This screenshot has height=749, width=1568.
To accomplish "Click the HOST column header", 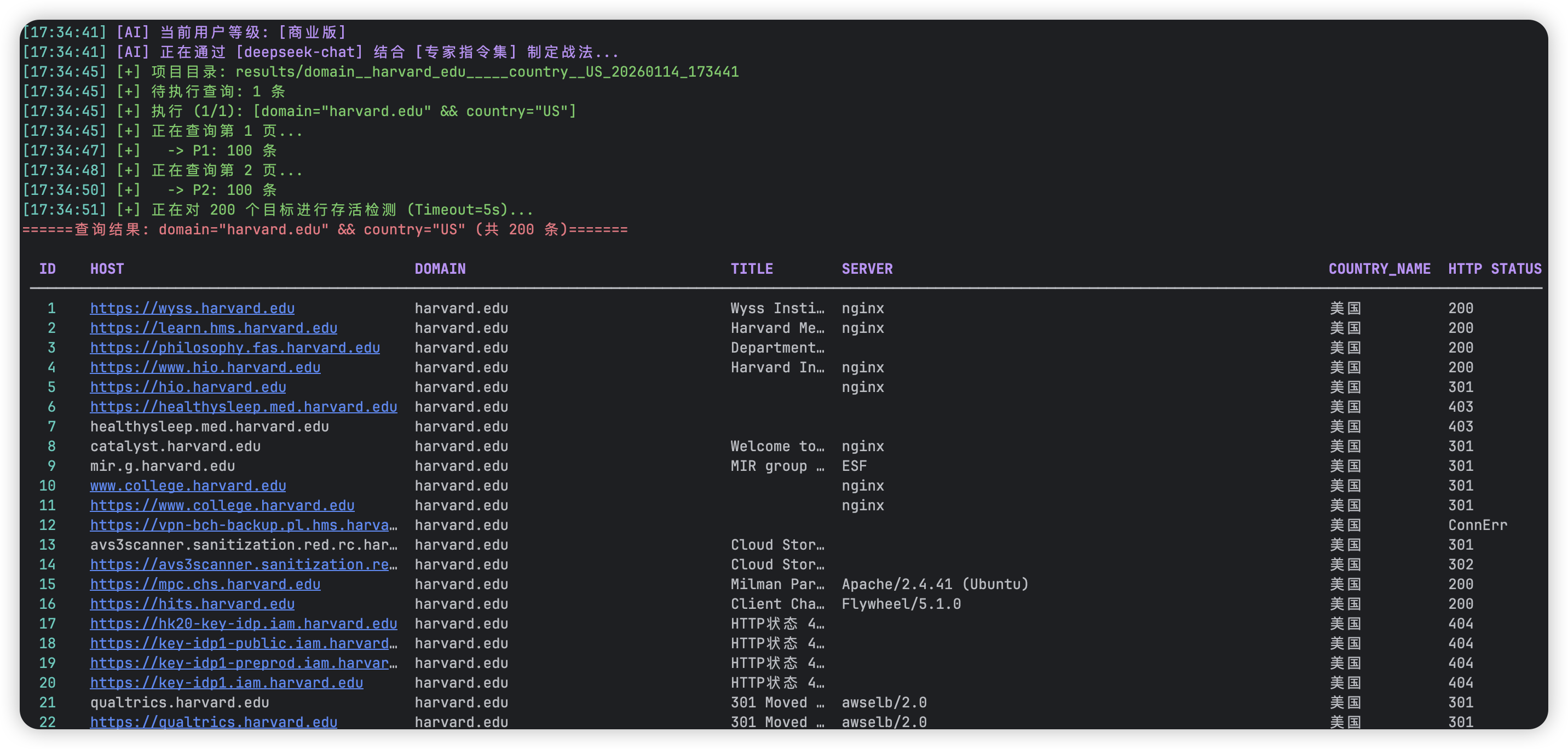I will (x=107, y=268).
